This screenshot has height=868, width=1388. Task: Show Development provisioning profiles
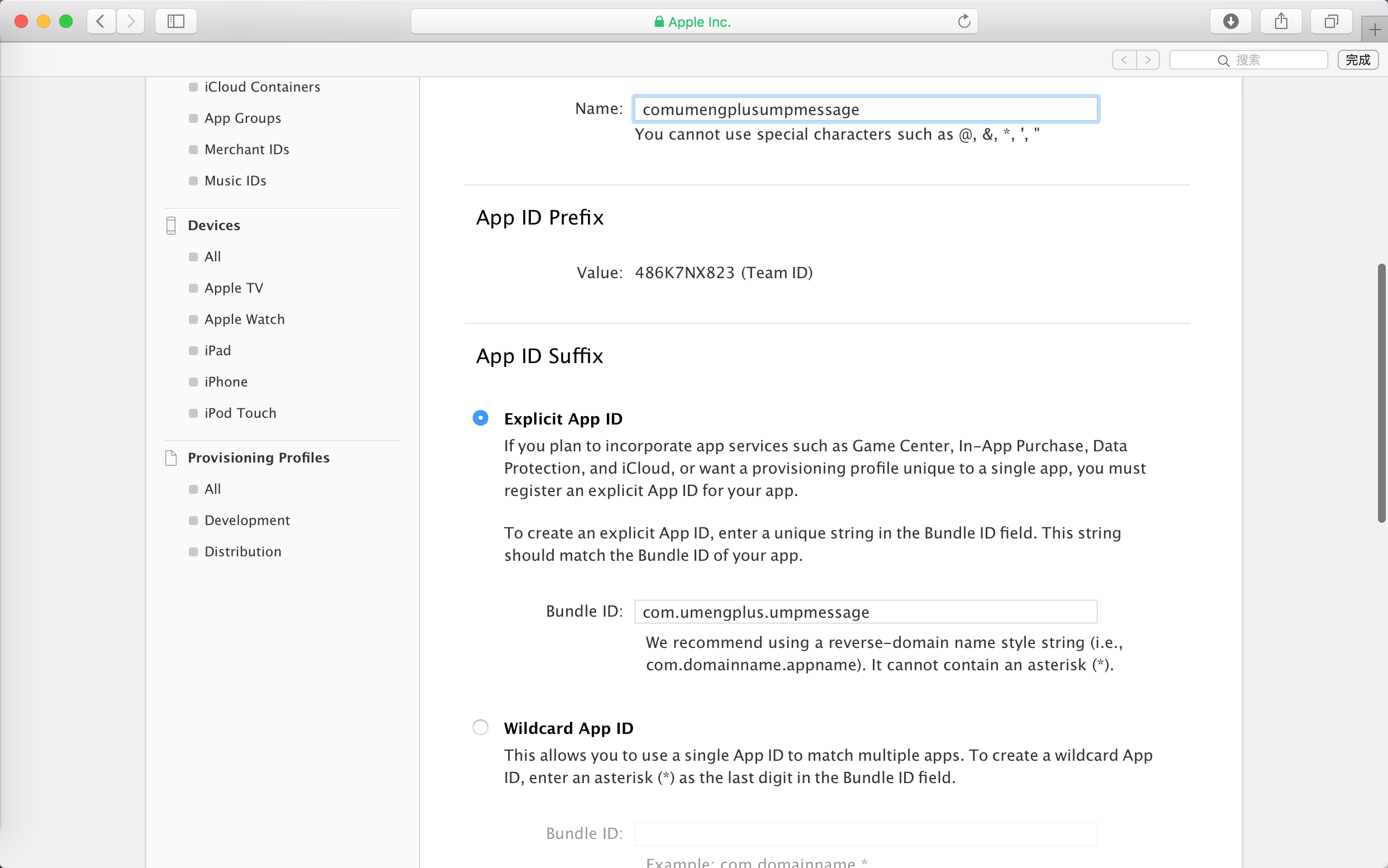point(248,521)
